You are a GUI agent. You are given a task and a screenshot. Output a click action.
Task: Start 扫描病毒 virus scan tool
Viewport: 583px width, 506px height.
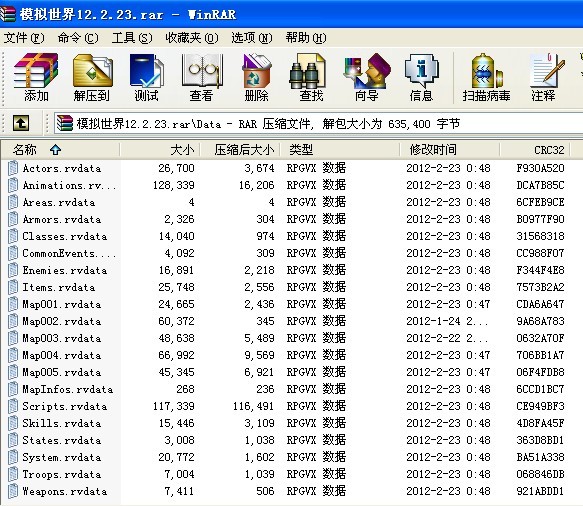pos(486,77)
